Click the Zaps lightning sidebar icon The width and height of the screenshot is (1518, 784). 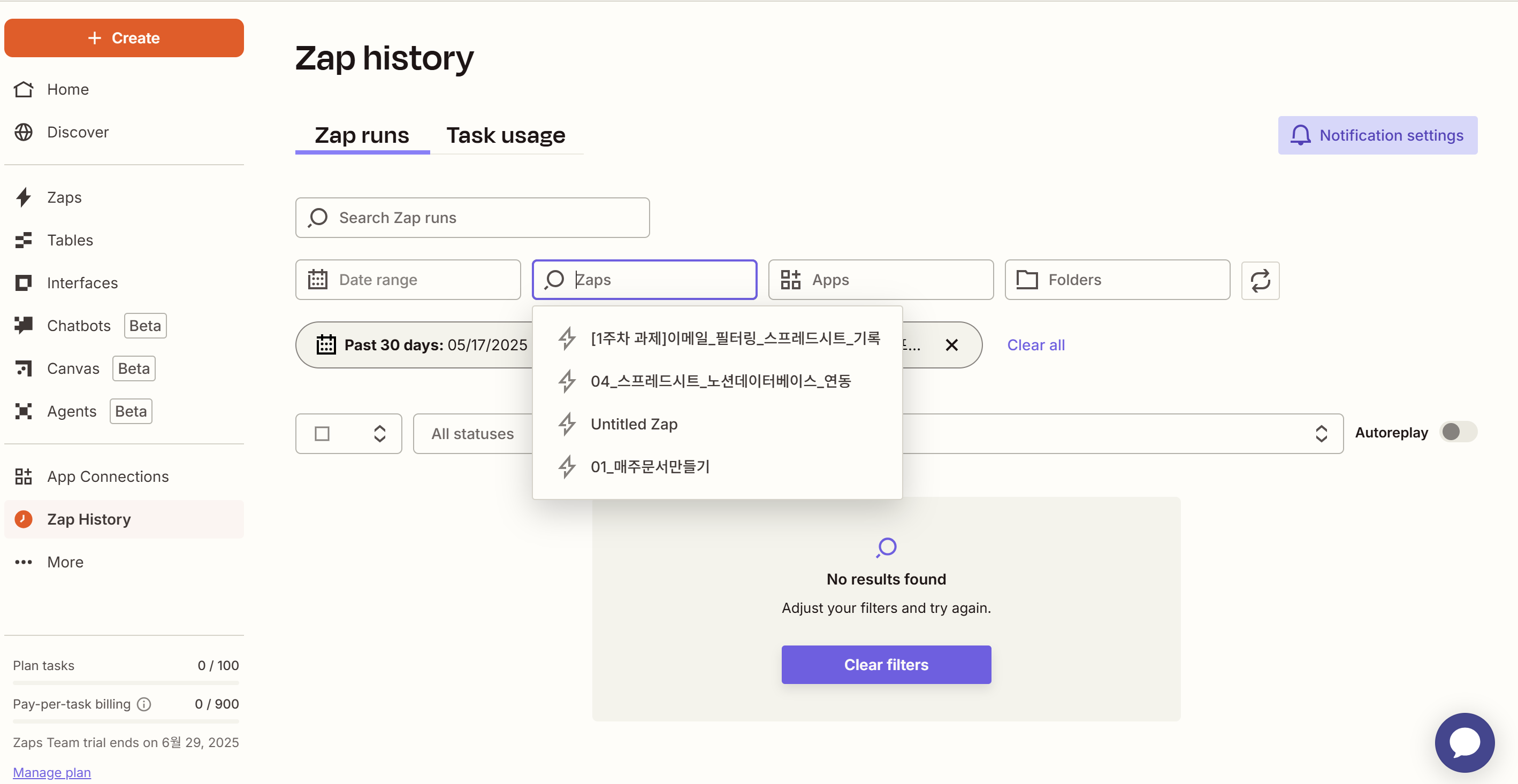(24, 197)
